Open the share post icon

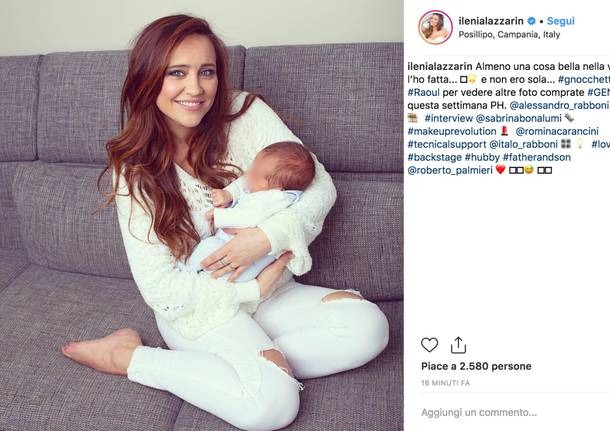(458, 345)
